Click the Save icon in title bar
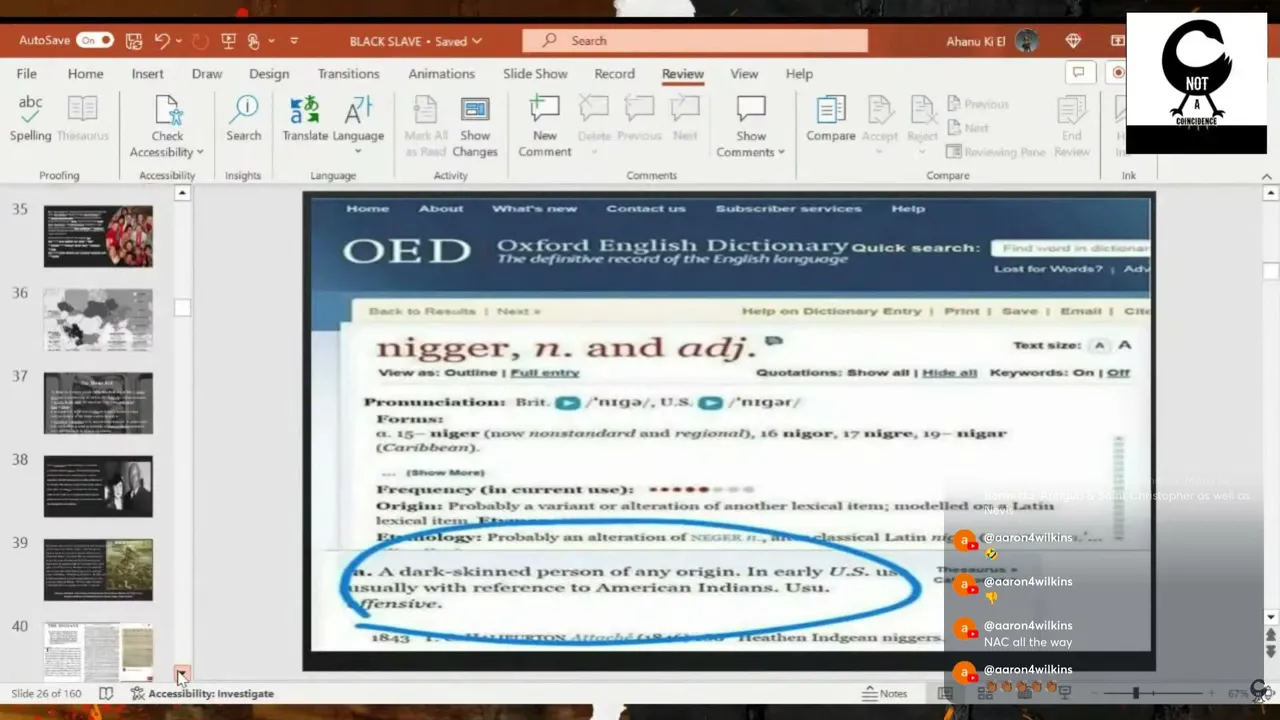Screen dimensions: 1280x720 coord(134,41)
